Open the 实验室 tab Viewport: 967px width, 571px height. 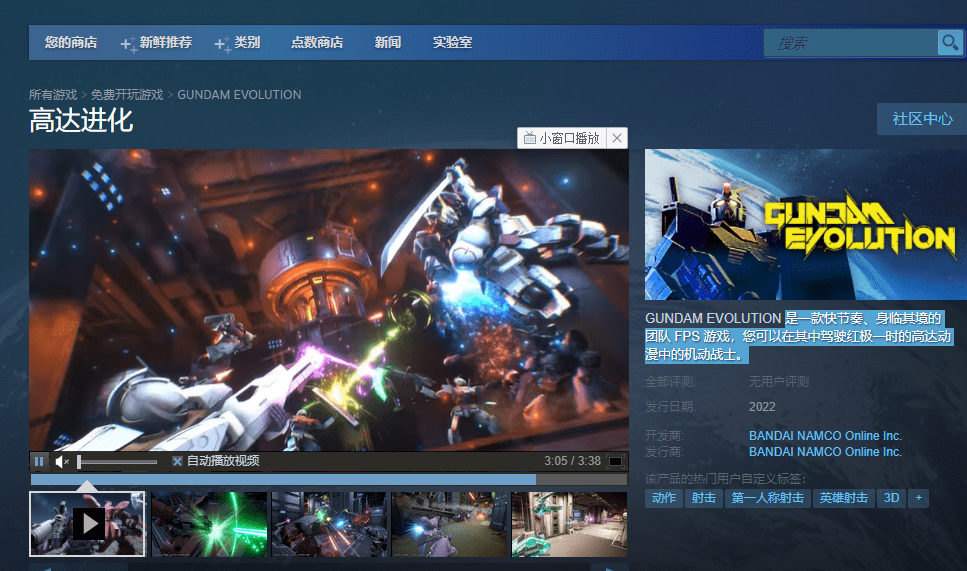click(x=452, y=43)
